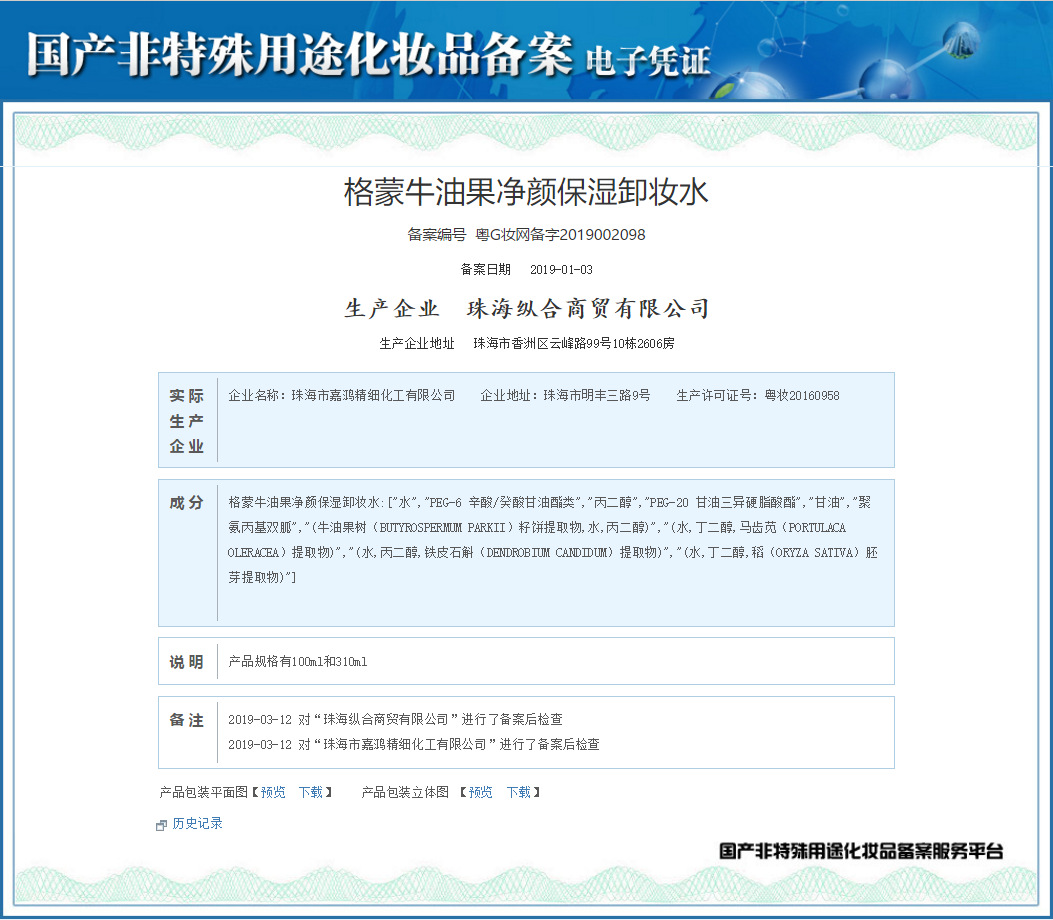Download the 产品包装平面图 image
The height and width of the screenshot is (920, 1053).
click(x=310, y=792)
